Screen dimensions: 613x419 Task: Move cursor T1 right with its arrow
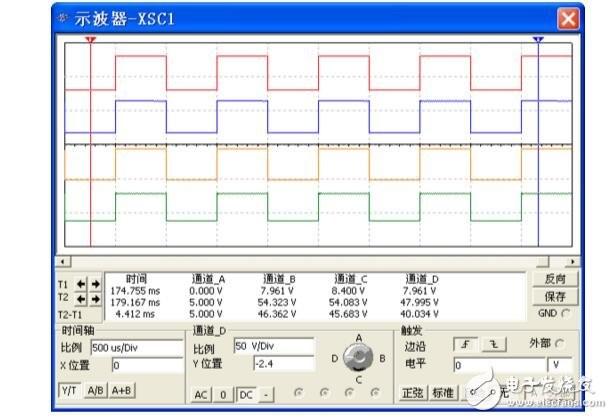click(95, 284)
